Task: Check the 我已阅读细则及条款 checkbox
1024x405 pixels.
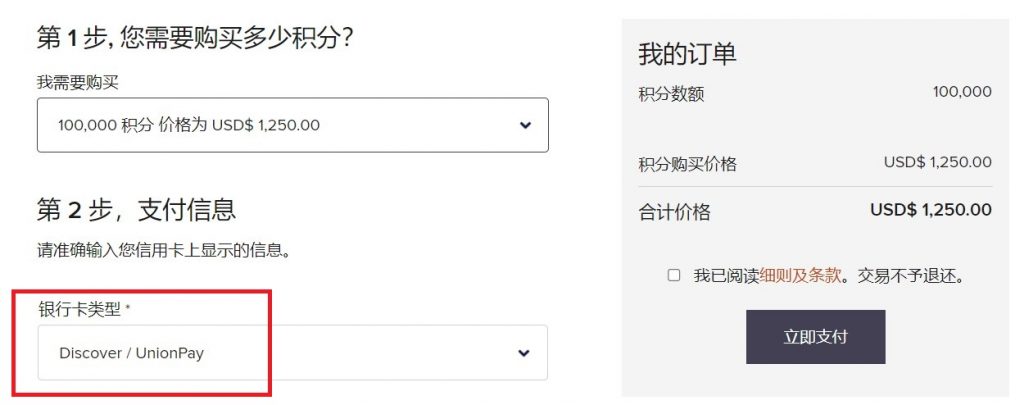Action: (674, 275)
